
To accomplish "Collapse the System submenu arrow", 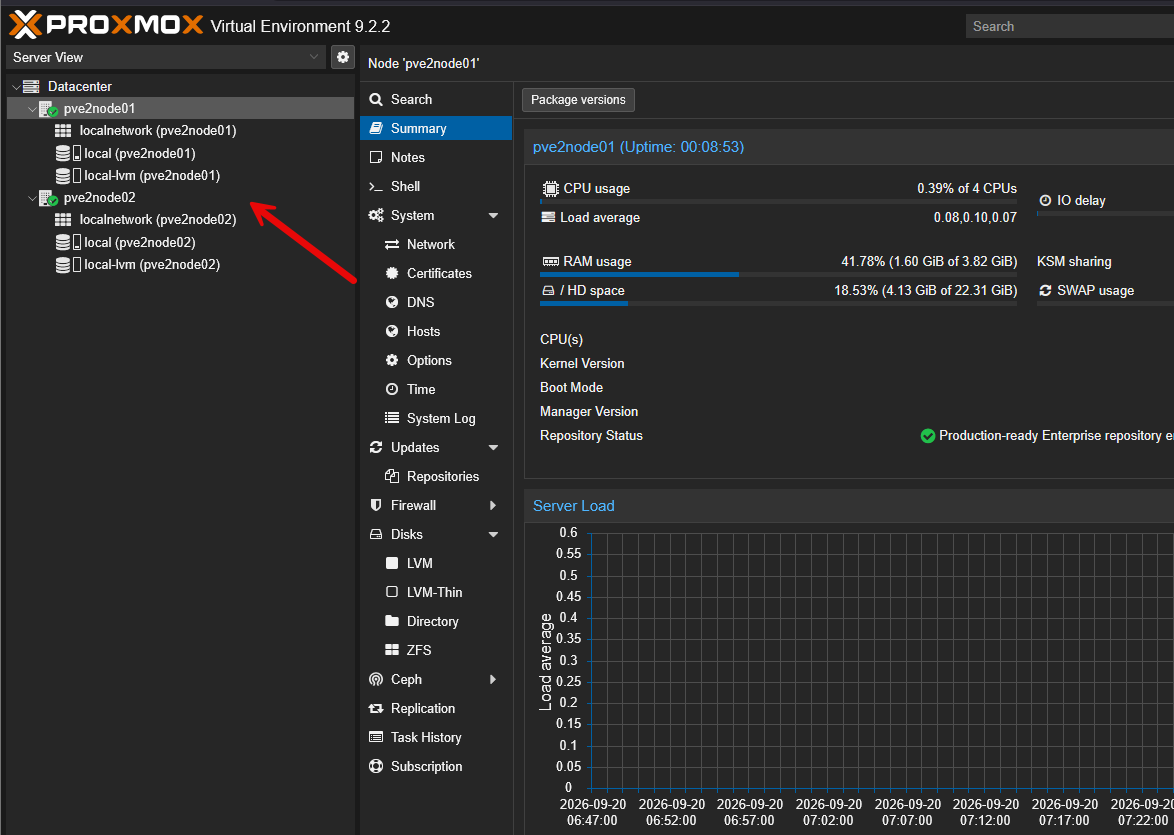I will (493, 216).
